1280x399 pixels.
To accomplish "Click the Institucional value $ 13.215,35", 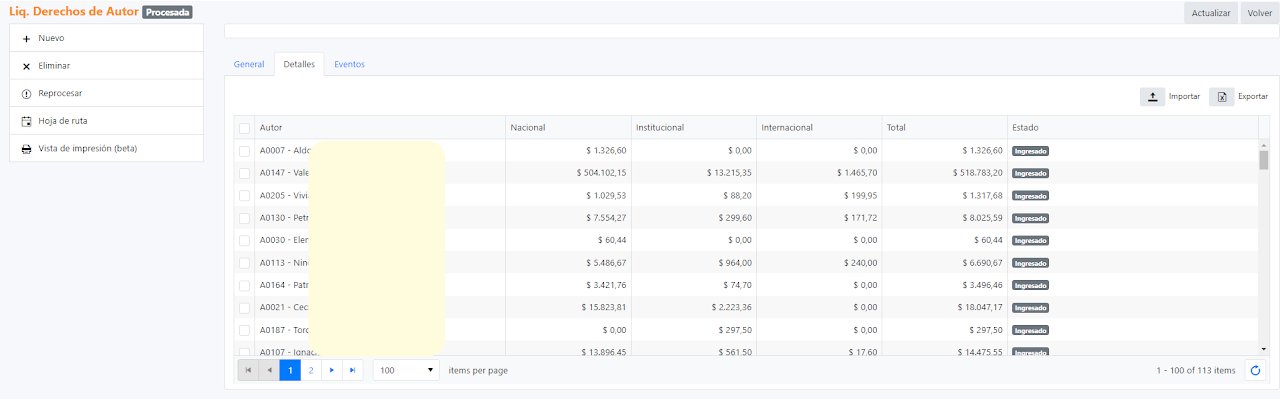I will [x=729, y=173].
